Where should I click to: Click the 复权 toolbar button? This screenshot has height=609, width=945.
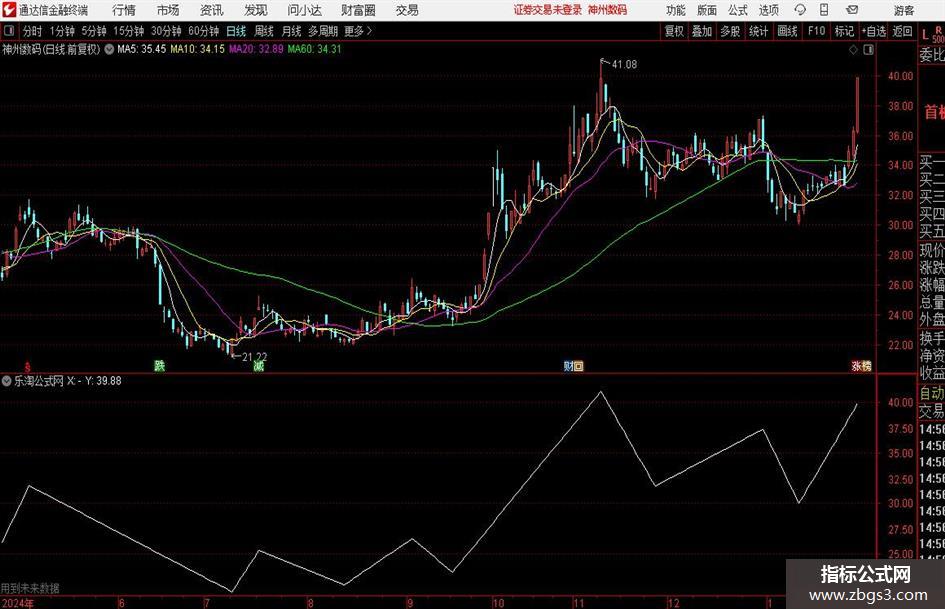674,31
